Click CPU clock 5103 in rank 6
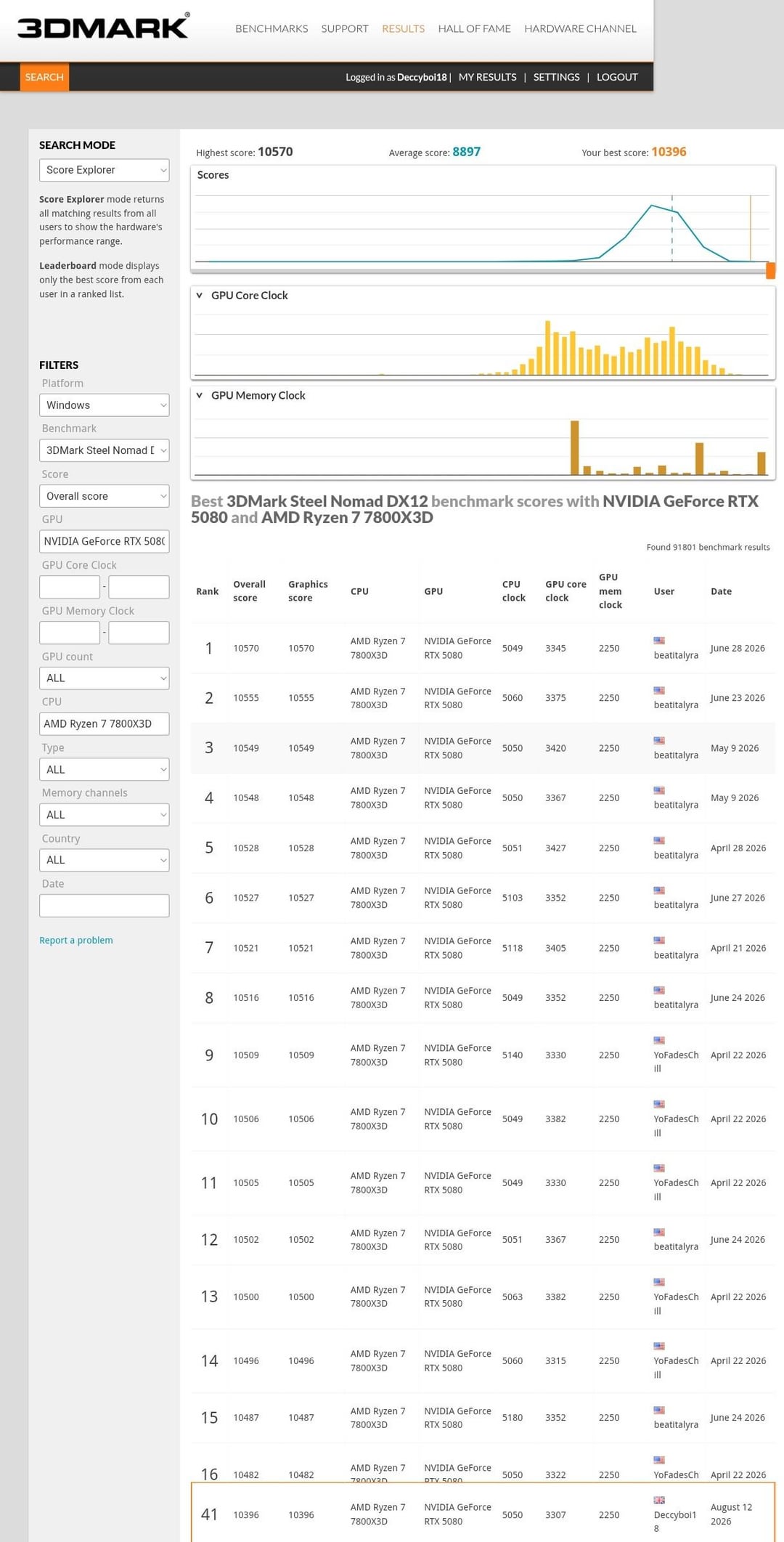 coord(513,898)
